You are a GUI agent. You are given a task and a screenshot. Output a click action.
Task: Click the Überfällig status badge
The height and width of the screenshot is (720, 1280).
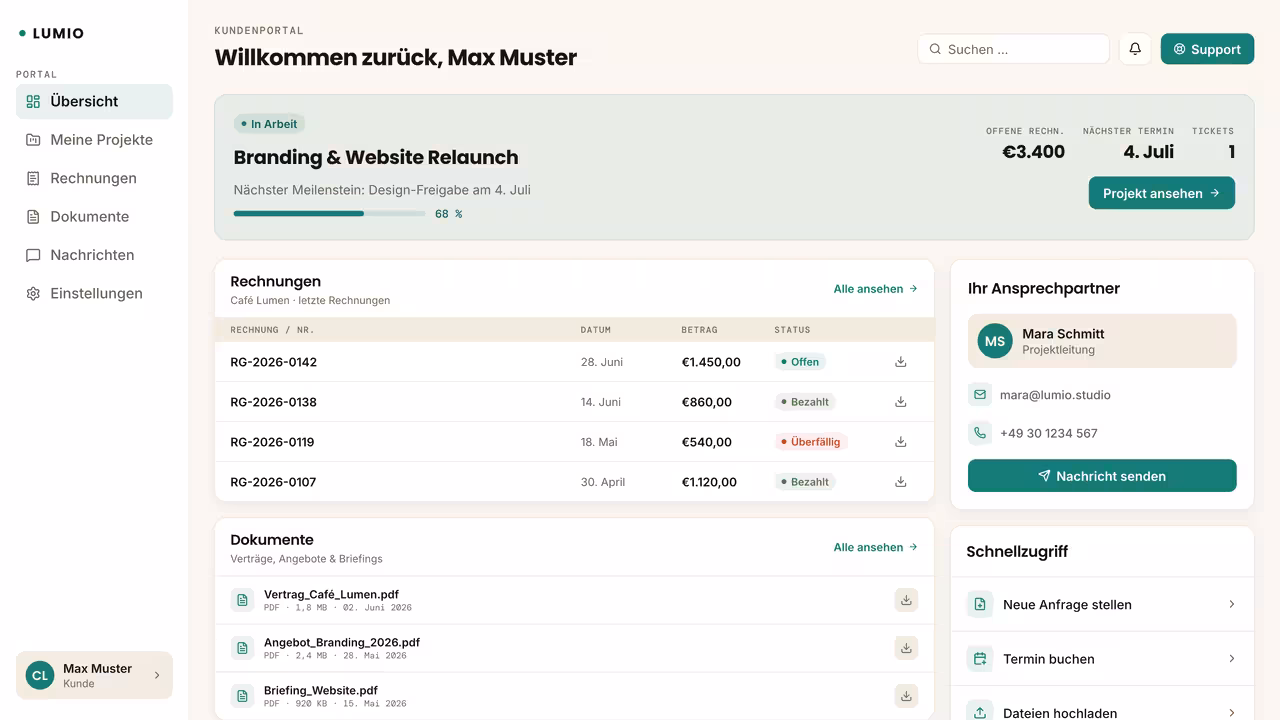click(x=811, y=442)
